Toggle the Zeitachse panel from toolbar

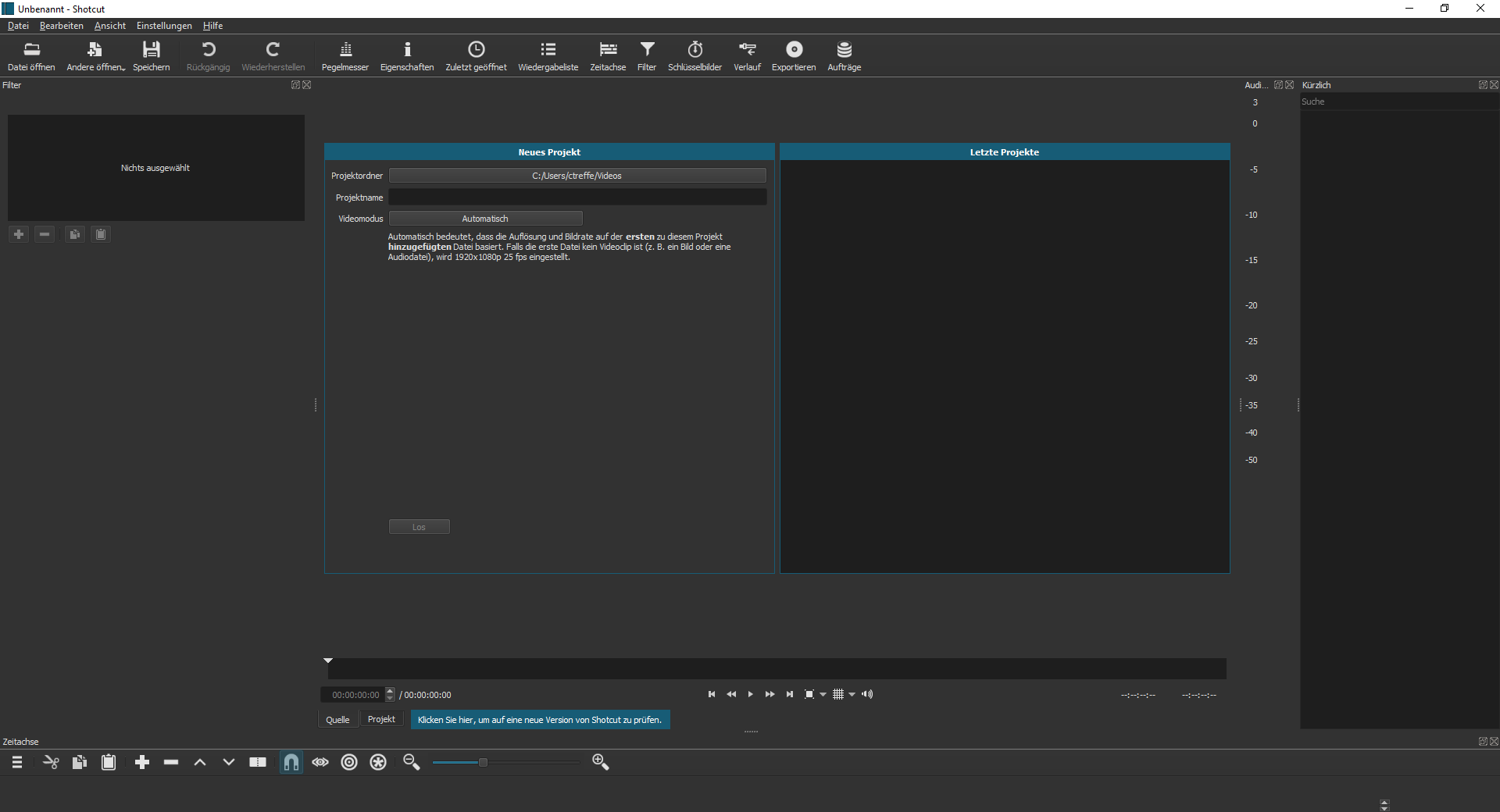[608, 56]
